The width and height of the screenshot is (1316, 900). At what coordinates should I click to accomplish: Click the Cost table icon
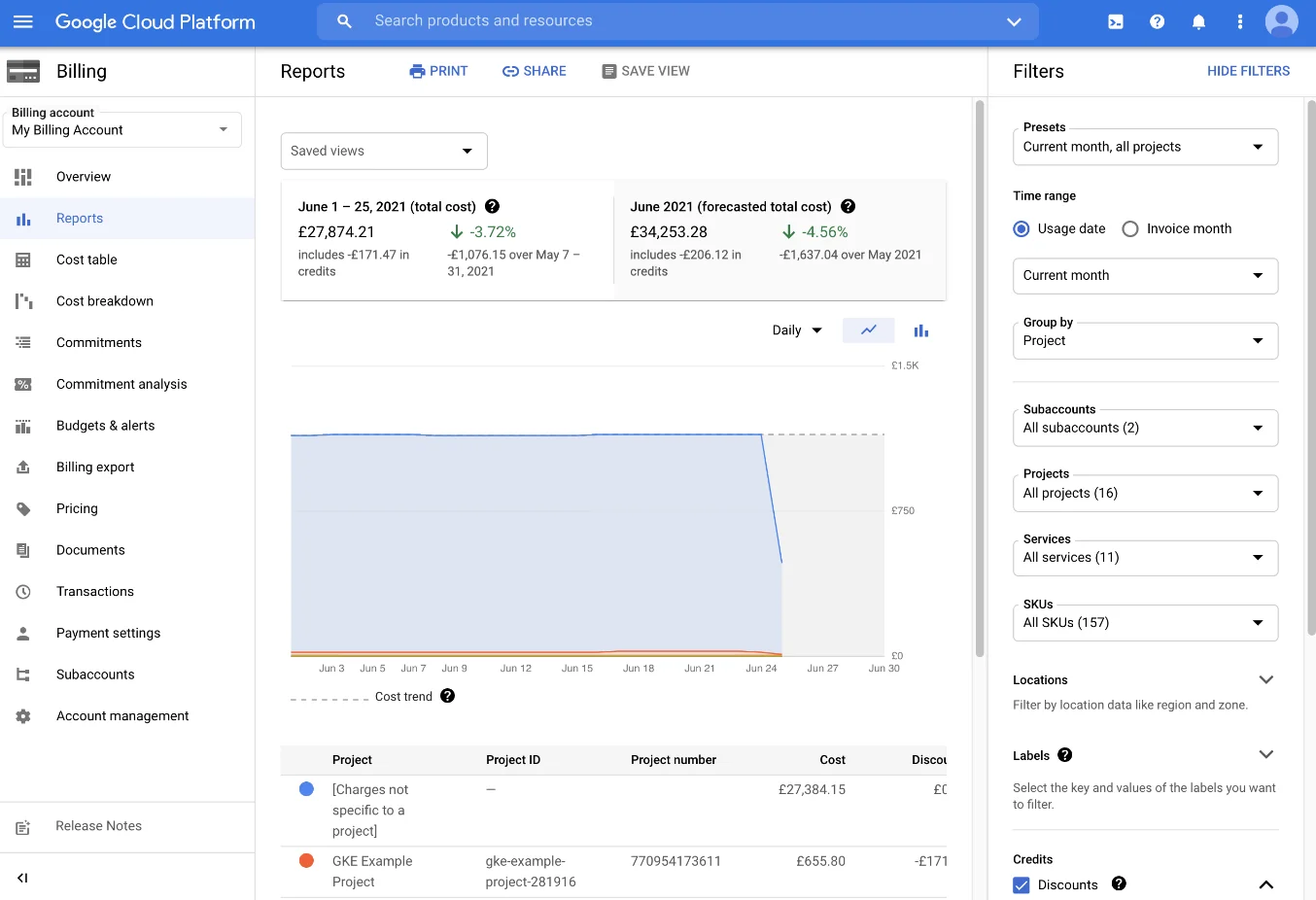[x=23, y=260]
